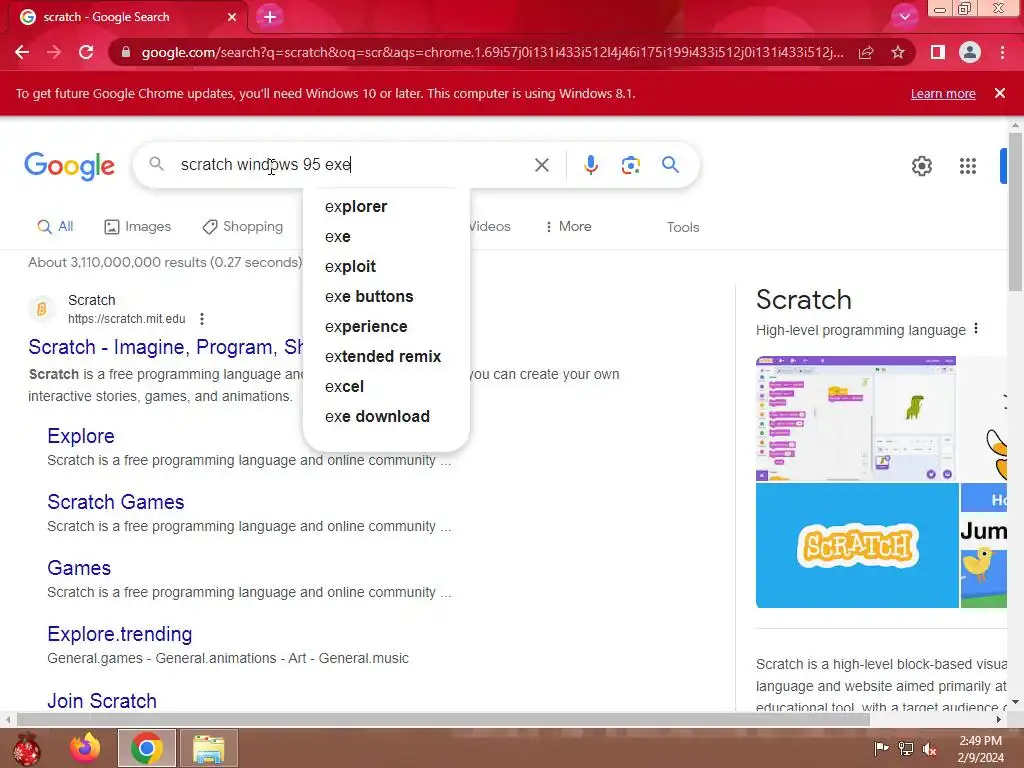Bookmark this page with the star icon
Viewport: 1024px width, 768px height.
[x=898, y=52]
